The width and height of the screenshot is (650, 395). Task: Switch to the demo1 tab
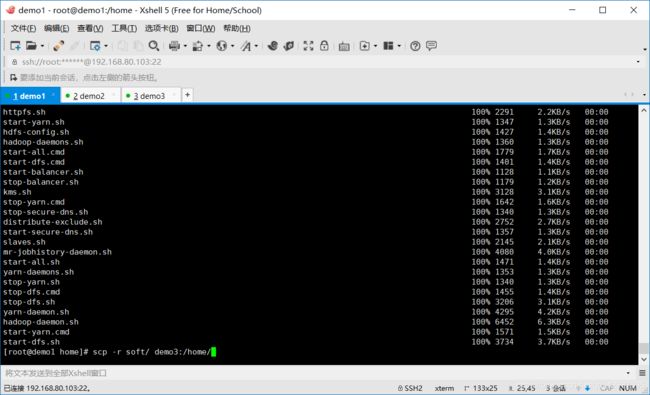click(29, 96)
